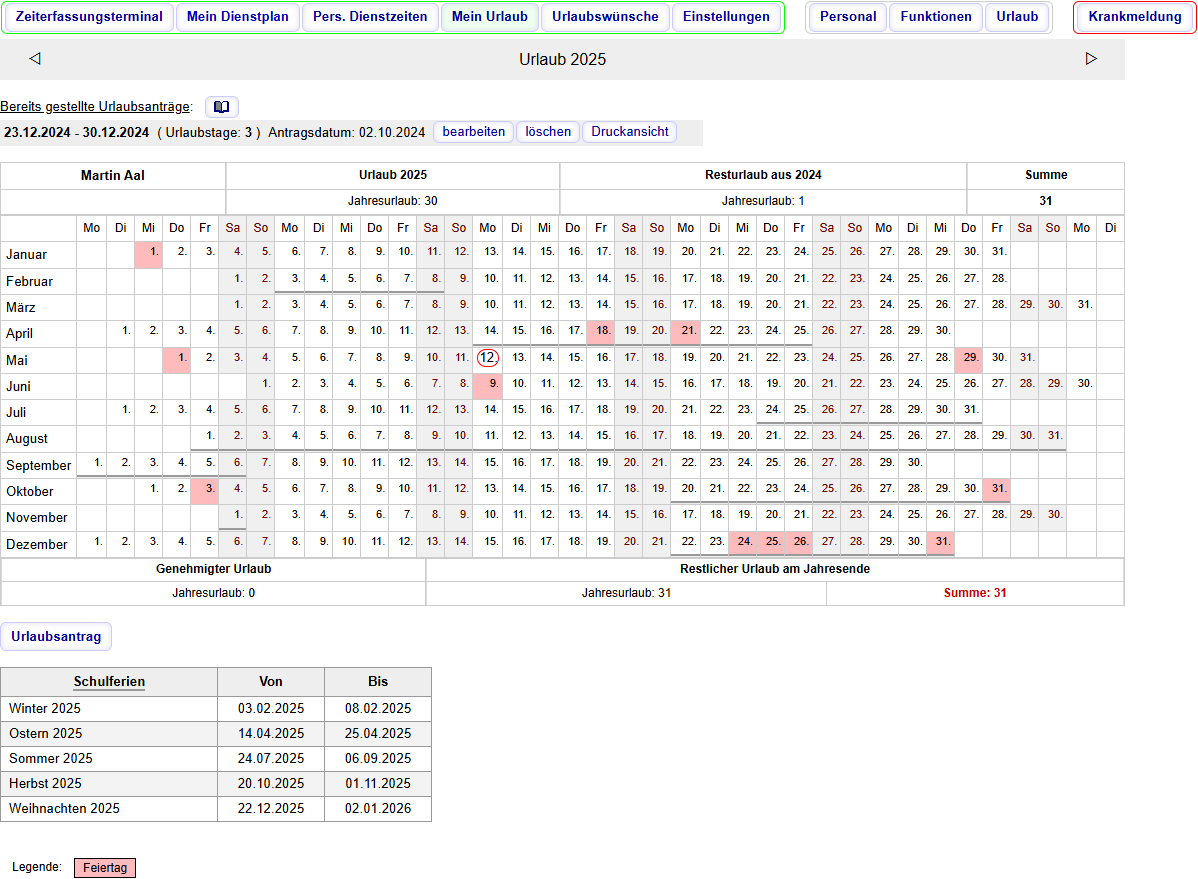Click bearbeiten for the vacation request

pos(474,132)
